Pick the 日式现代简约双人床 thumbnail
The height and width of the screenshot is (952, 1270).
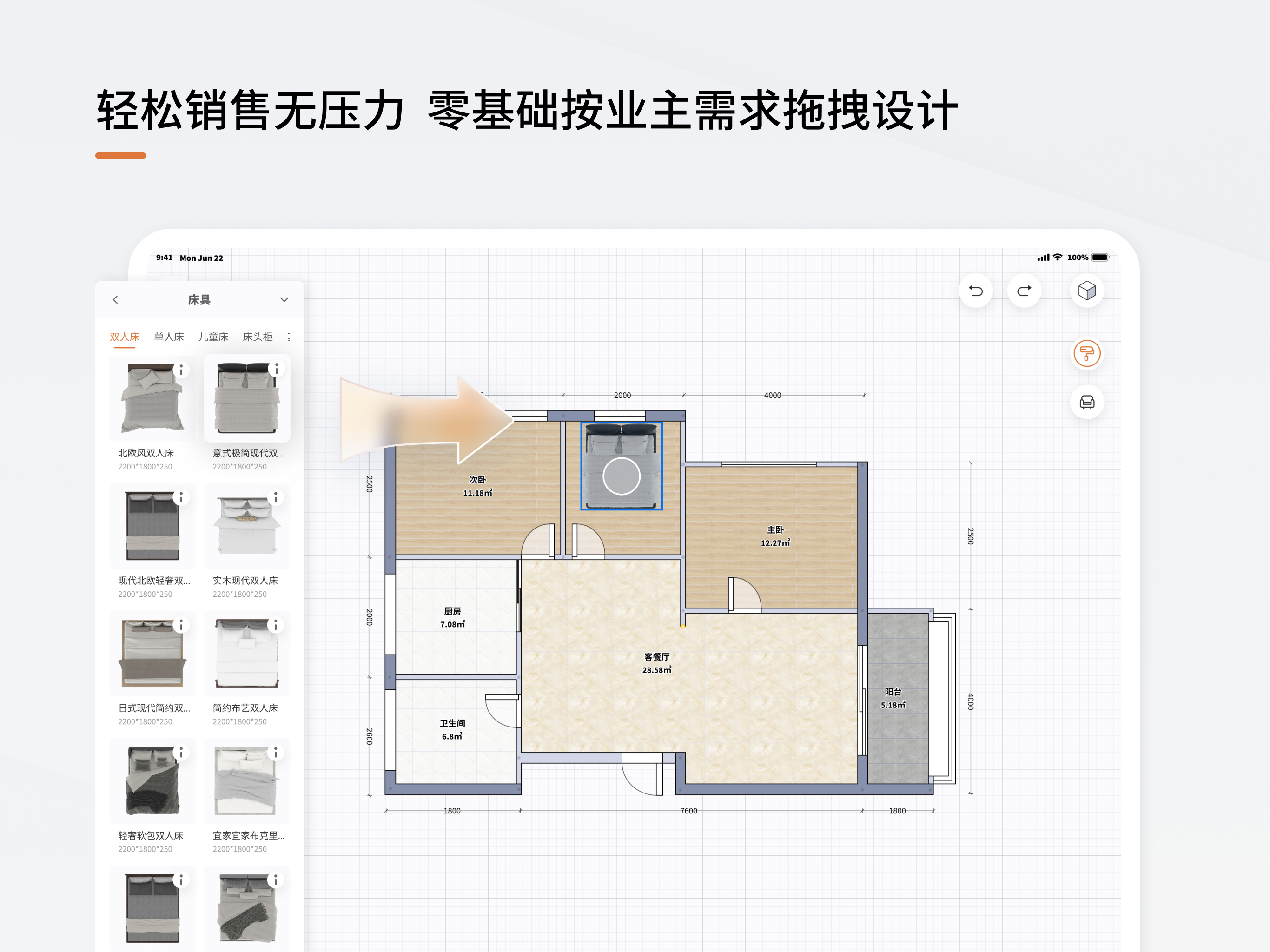(152, 654)
